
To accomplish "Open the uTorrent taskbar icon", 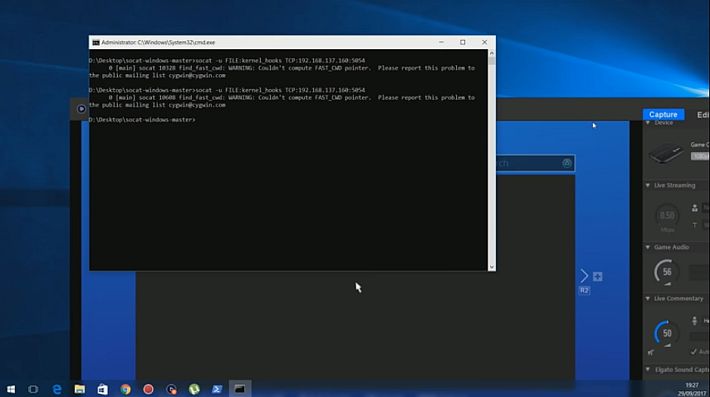I will [194, 389].
